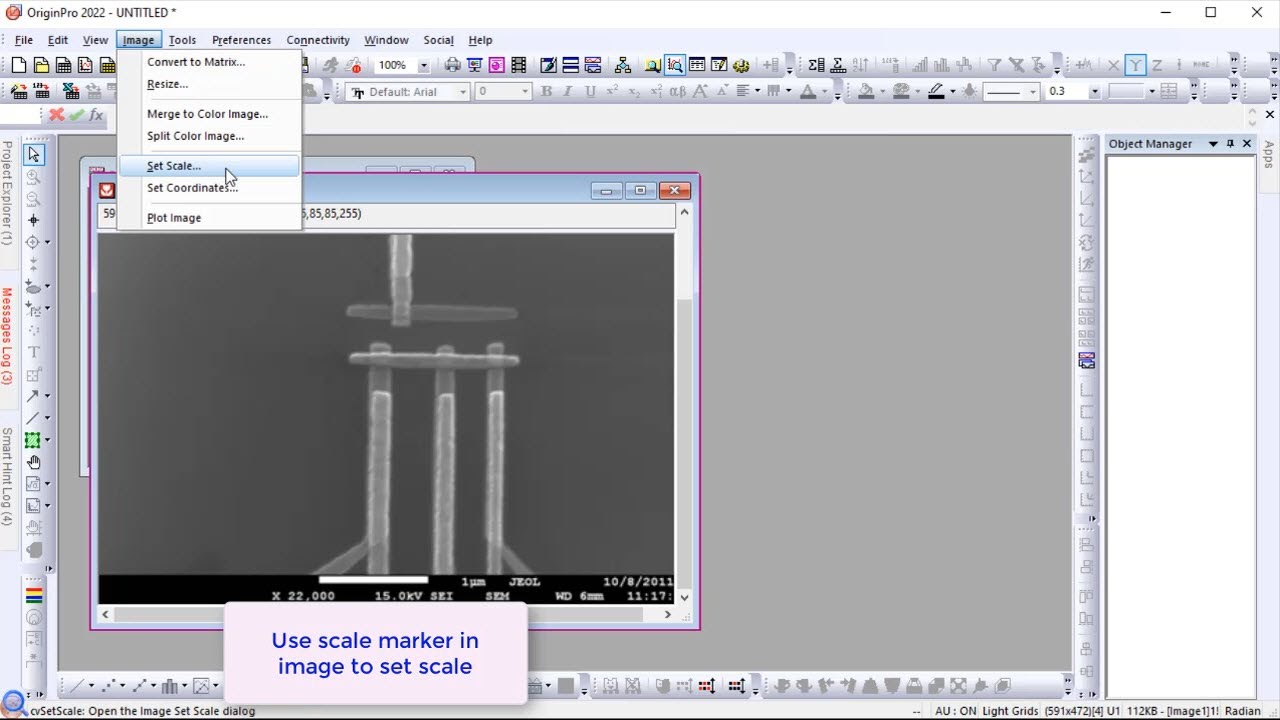Viewport: 1280px width, 720px height.
Task: Toggle Bold formatting button
Action: [x=546, y=91]
